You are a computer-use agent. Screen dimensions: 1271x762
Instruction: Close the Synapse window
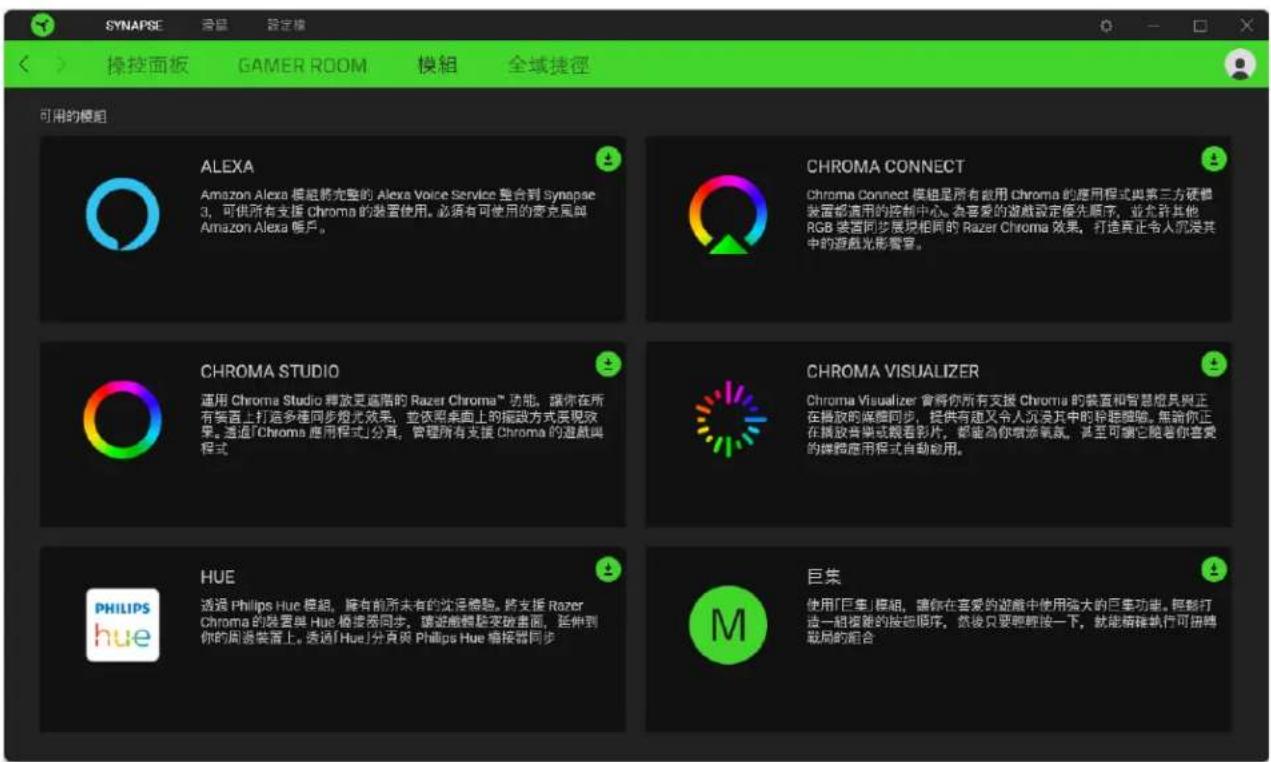pyautogui.click(x=1246, y=26)
